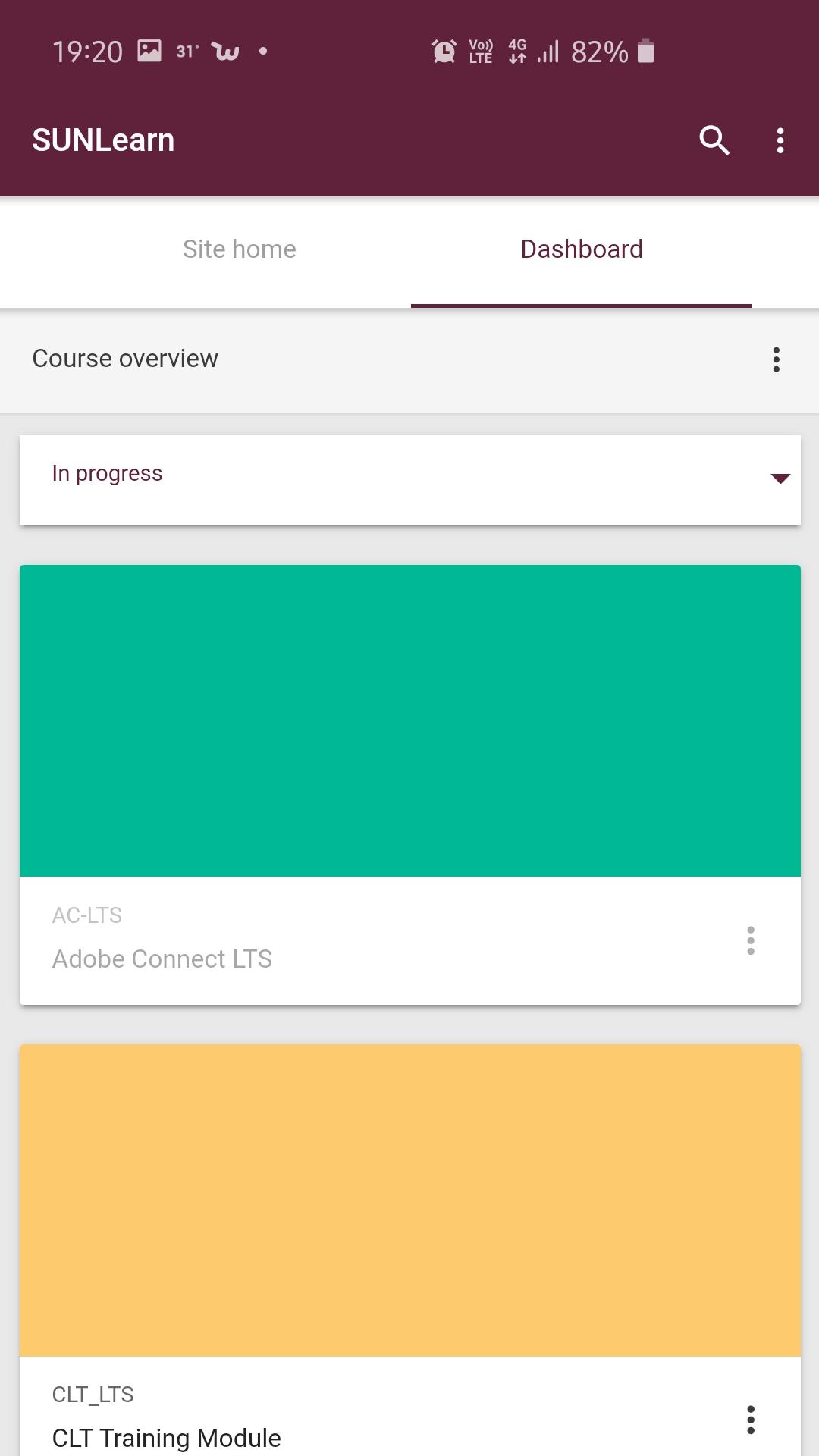The width and height of the screenshot is (819, 1456).
Task: Tap the picture notification icon
Action: (149, 51)
